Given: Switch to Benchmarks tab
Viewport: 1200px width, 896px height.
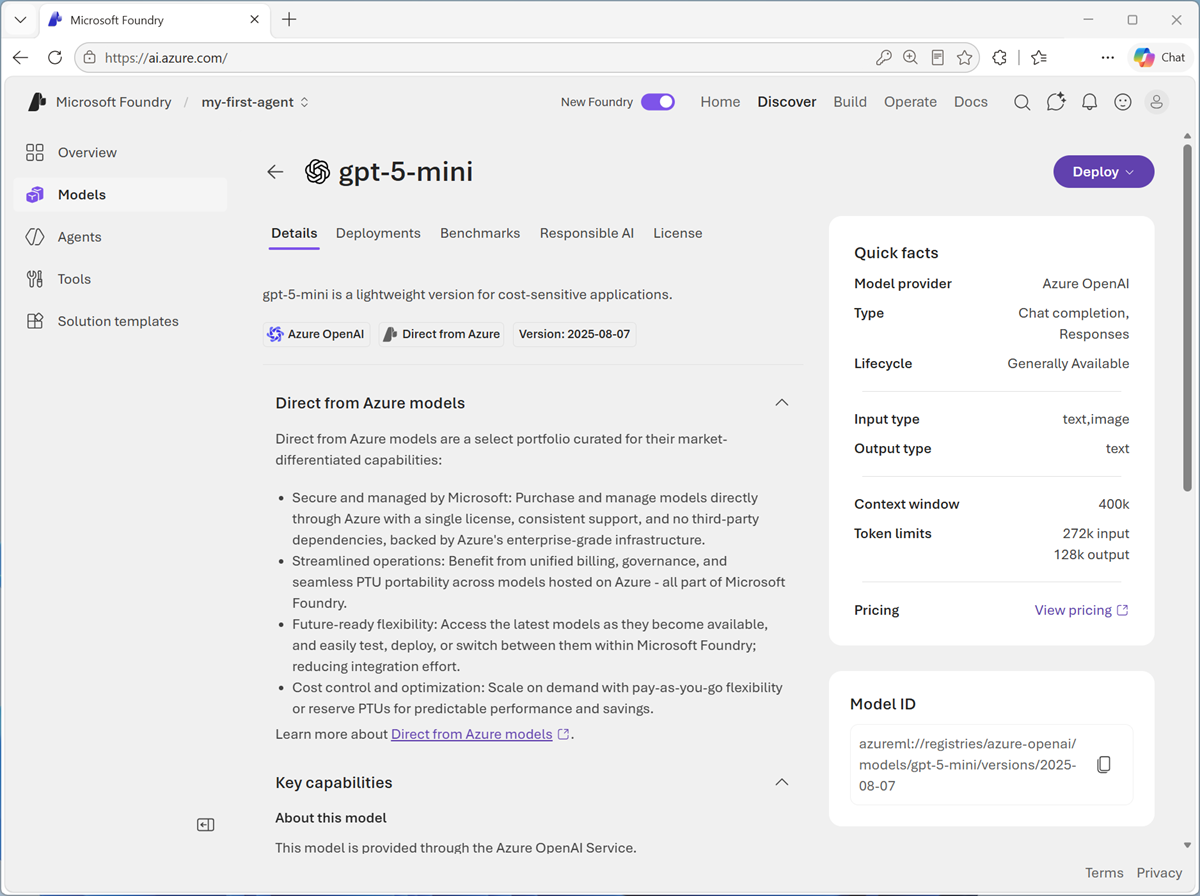Looking at the screenshot, I should pyautogui.click(x=480, y=233).
